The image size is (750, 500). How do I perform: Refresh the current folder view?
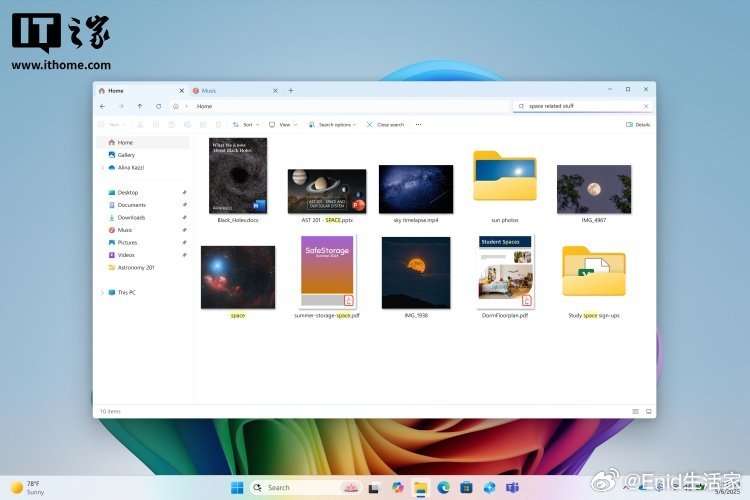(x=158, y=106)
